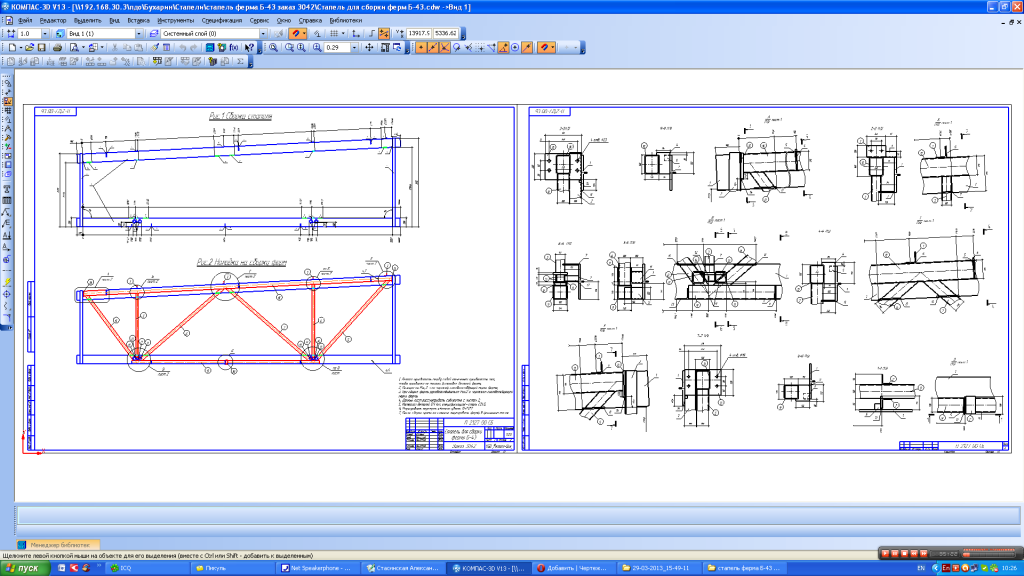Activate the context help arrow
The image size is (1024, 576).
click(249, 48)
